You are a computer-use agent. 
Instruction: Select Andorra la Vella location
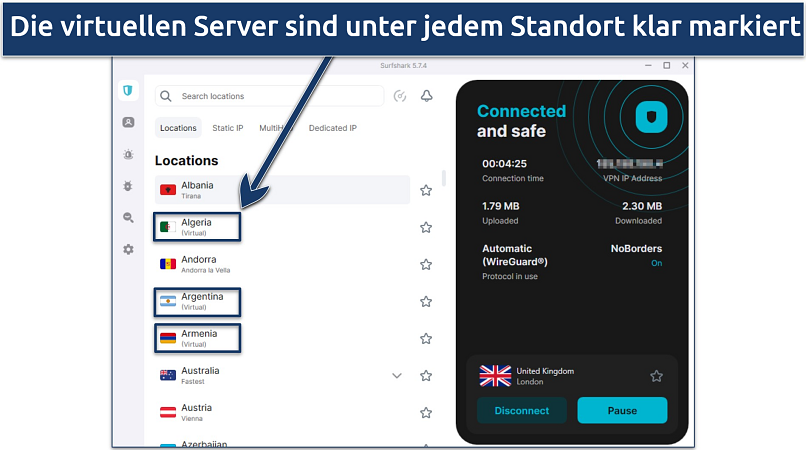pos(206,264)
